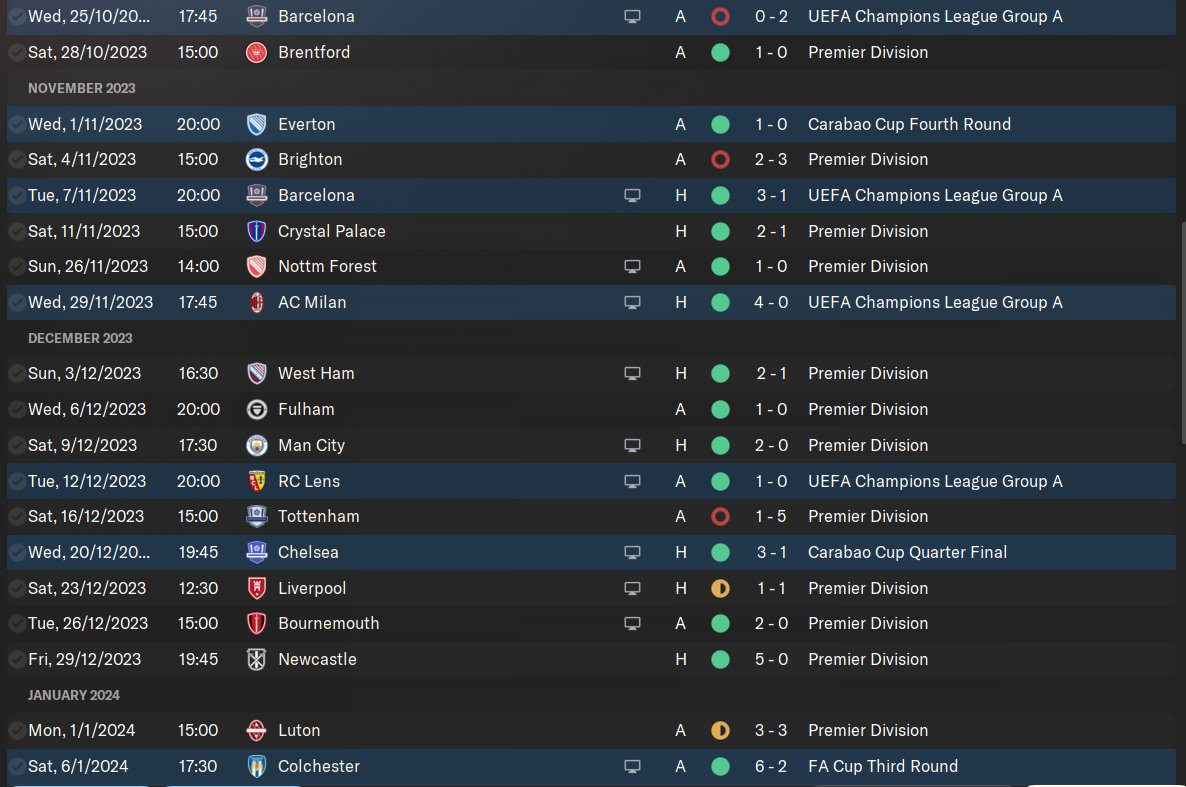Screen dimensions: 1186x787
Task: Open the 5 - 0 Newcastle match result
Action: [x=771, y=660]
